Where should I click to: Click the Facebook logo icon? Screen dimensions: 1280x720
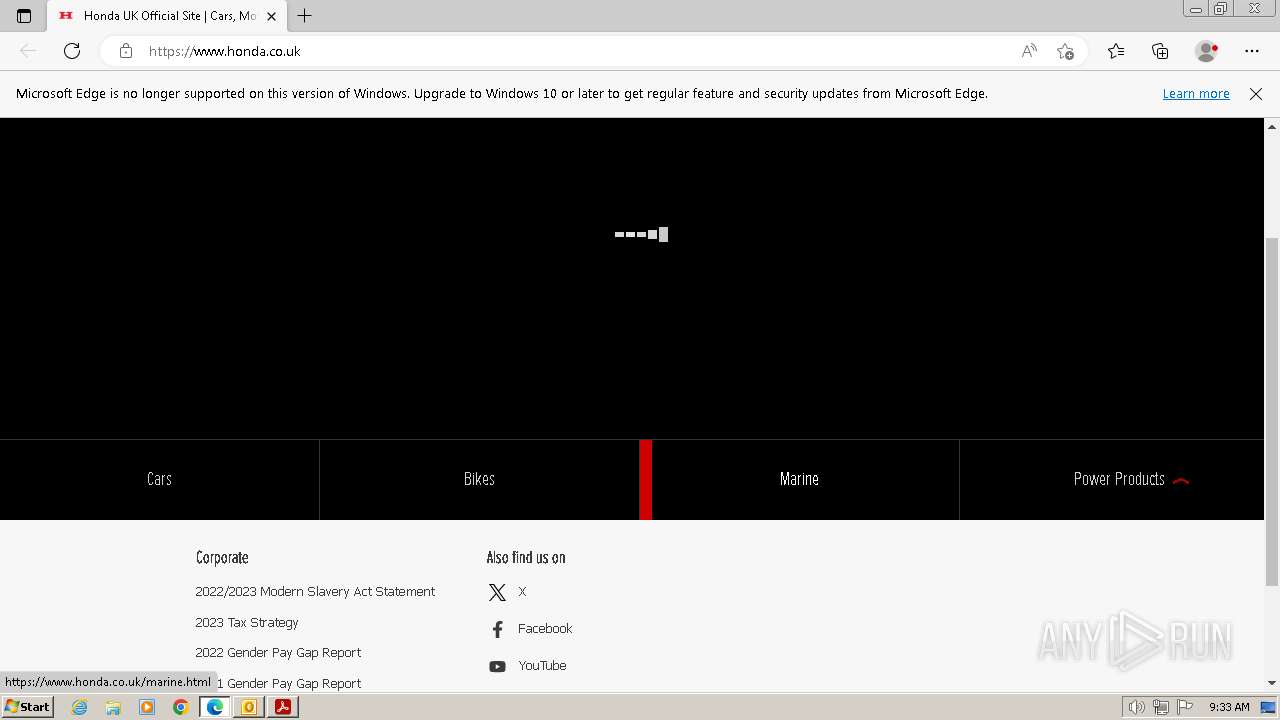coord(497,629)
